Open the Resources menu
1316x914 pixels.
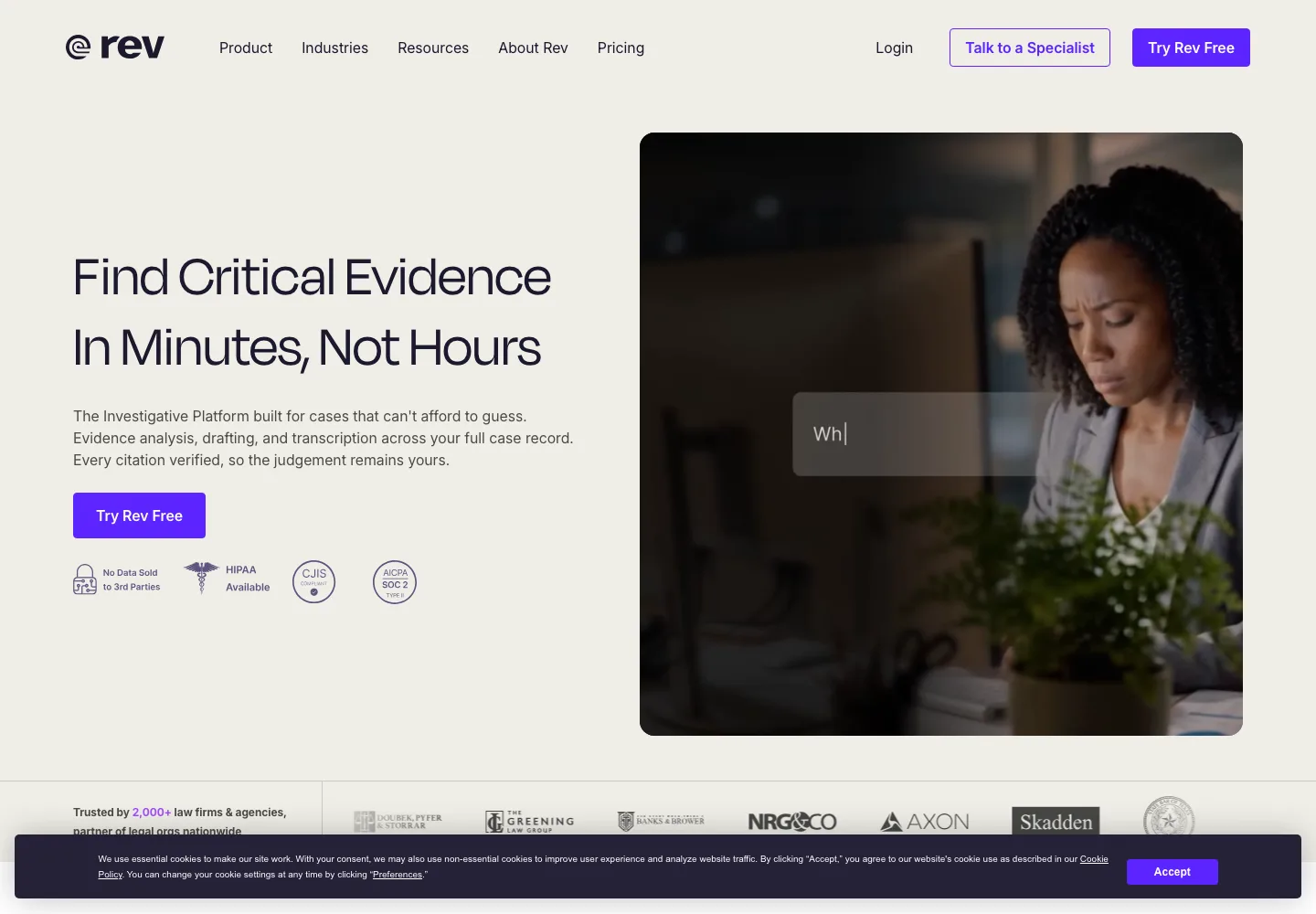(433, 48)
